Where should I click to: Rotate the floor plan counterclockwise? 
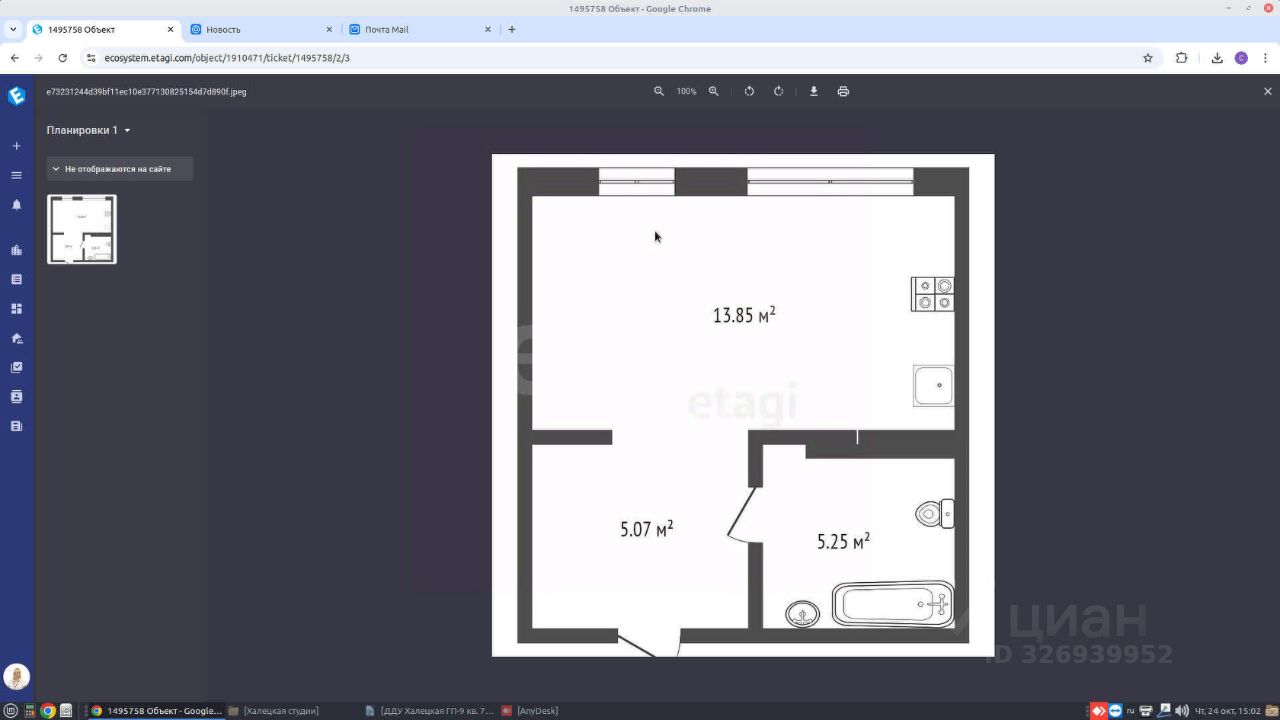[749, 91]
